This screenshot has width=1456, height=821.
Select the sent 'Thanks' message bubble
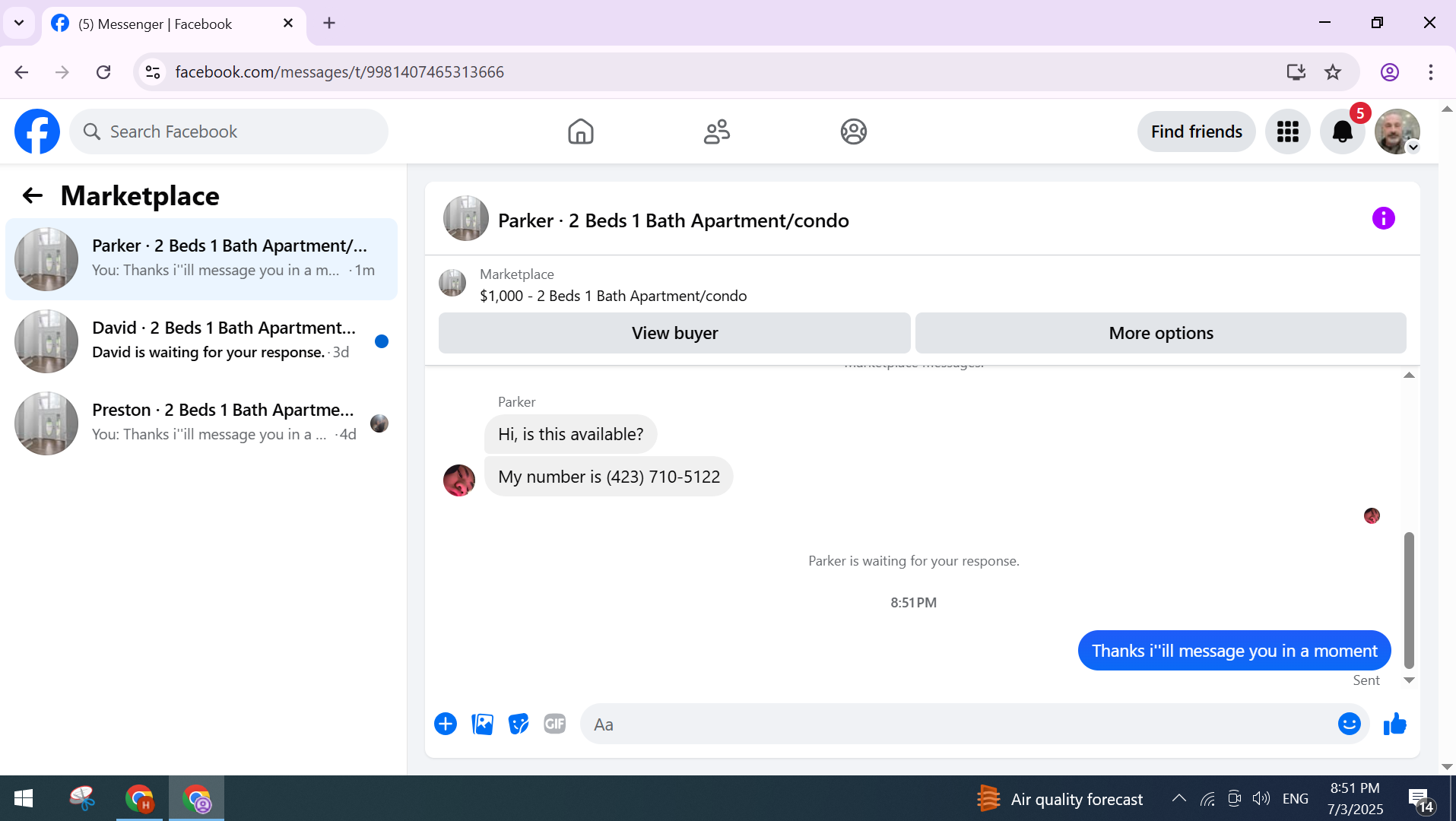1234,651
